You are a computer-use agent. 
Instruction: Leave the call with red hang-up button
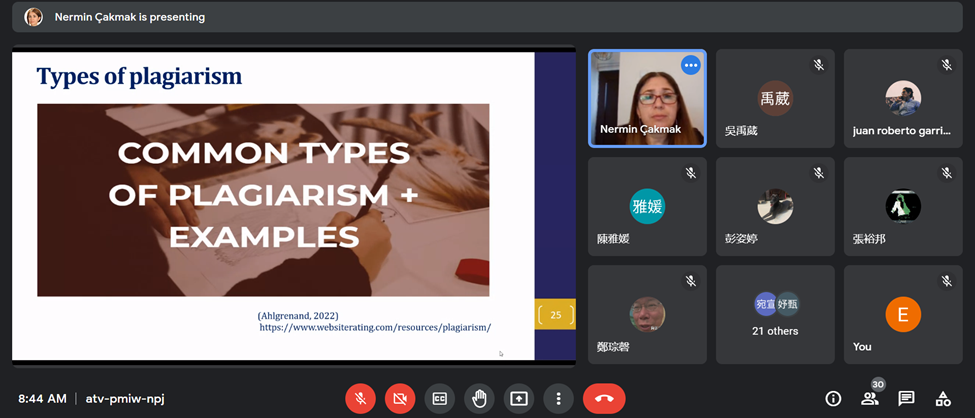604,398
